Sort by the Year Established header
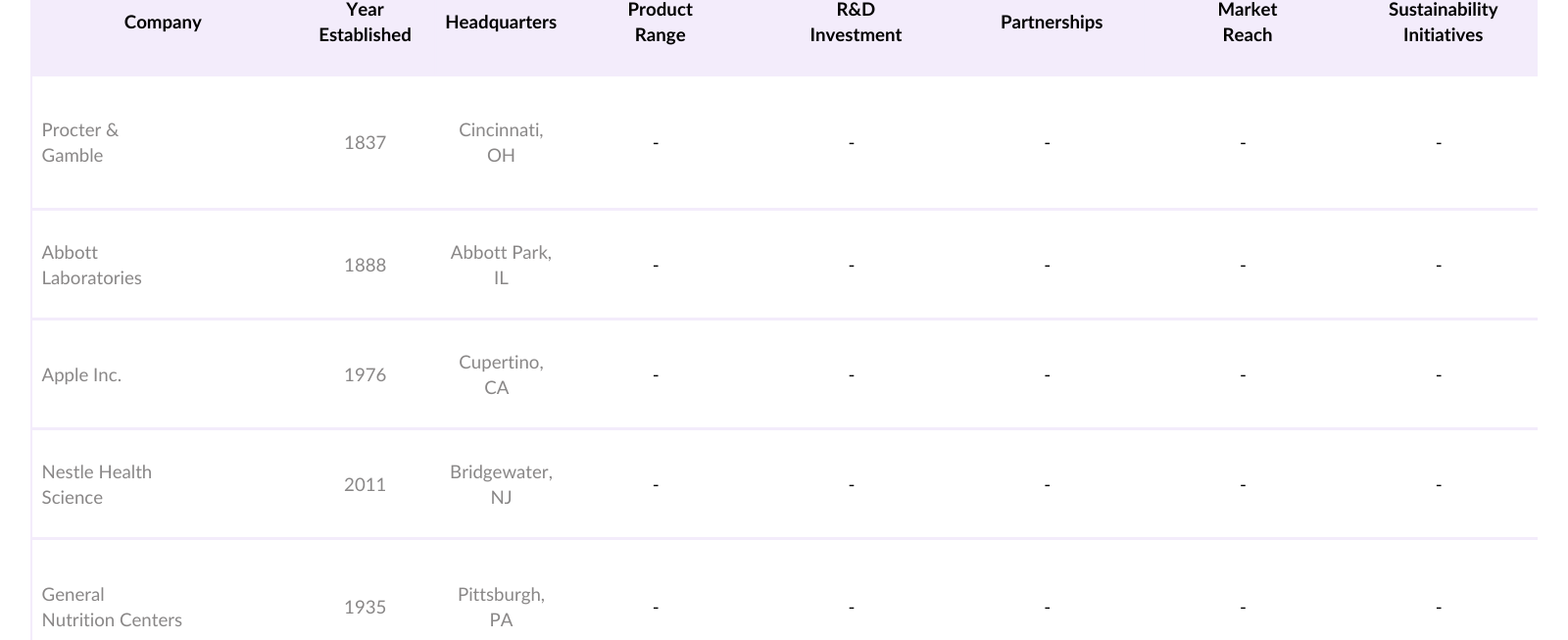The height and width of the screenshot is (640, 1568). pos(365,23)
